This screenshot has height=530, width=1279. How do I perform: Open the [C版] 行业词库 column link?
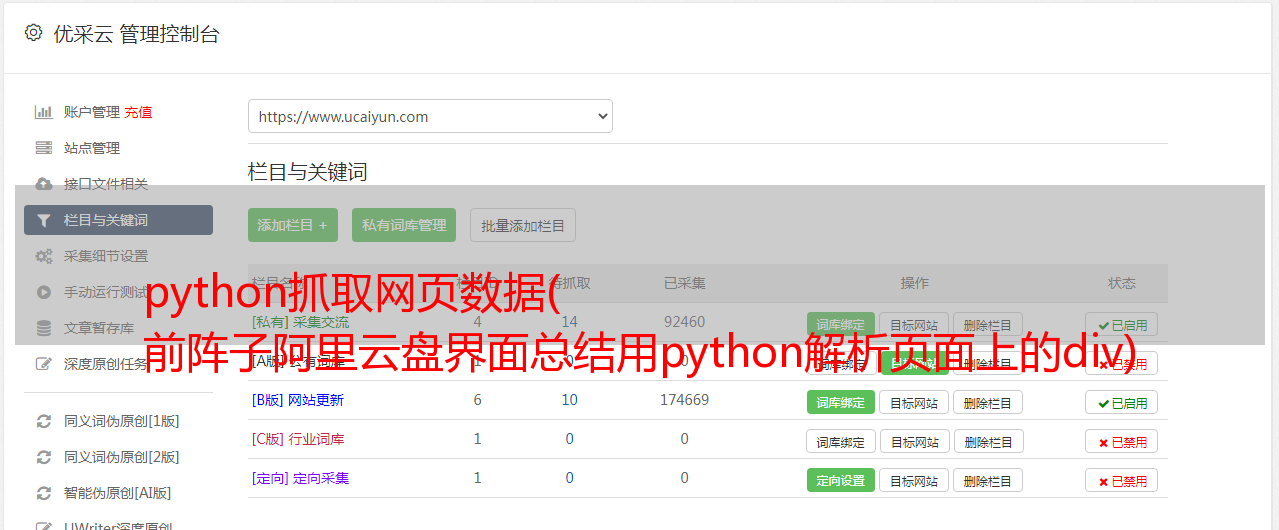click(x=298, y=439)
